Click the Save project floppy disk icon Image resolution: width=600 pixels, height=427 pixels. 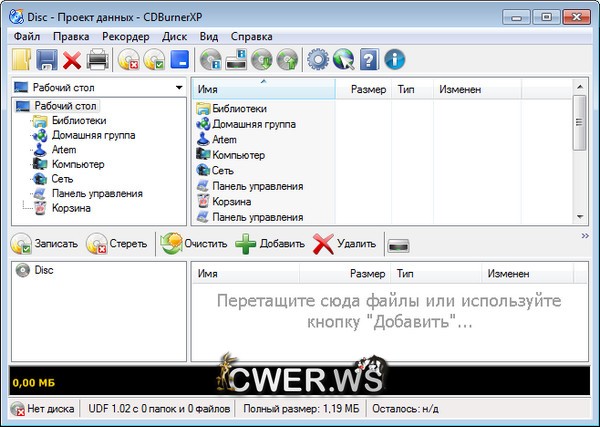click(46, 61)
